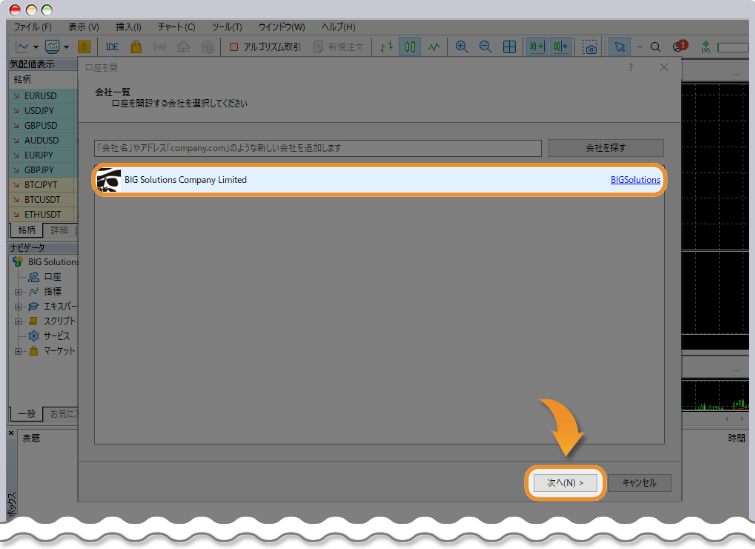Open the IDE MetaEditor button

tap(112, 47)
